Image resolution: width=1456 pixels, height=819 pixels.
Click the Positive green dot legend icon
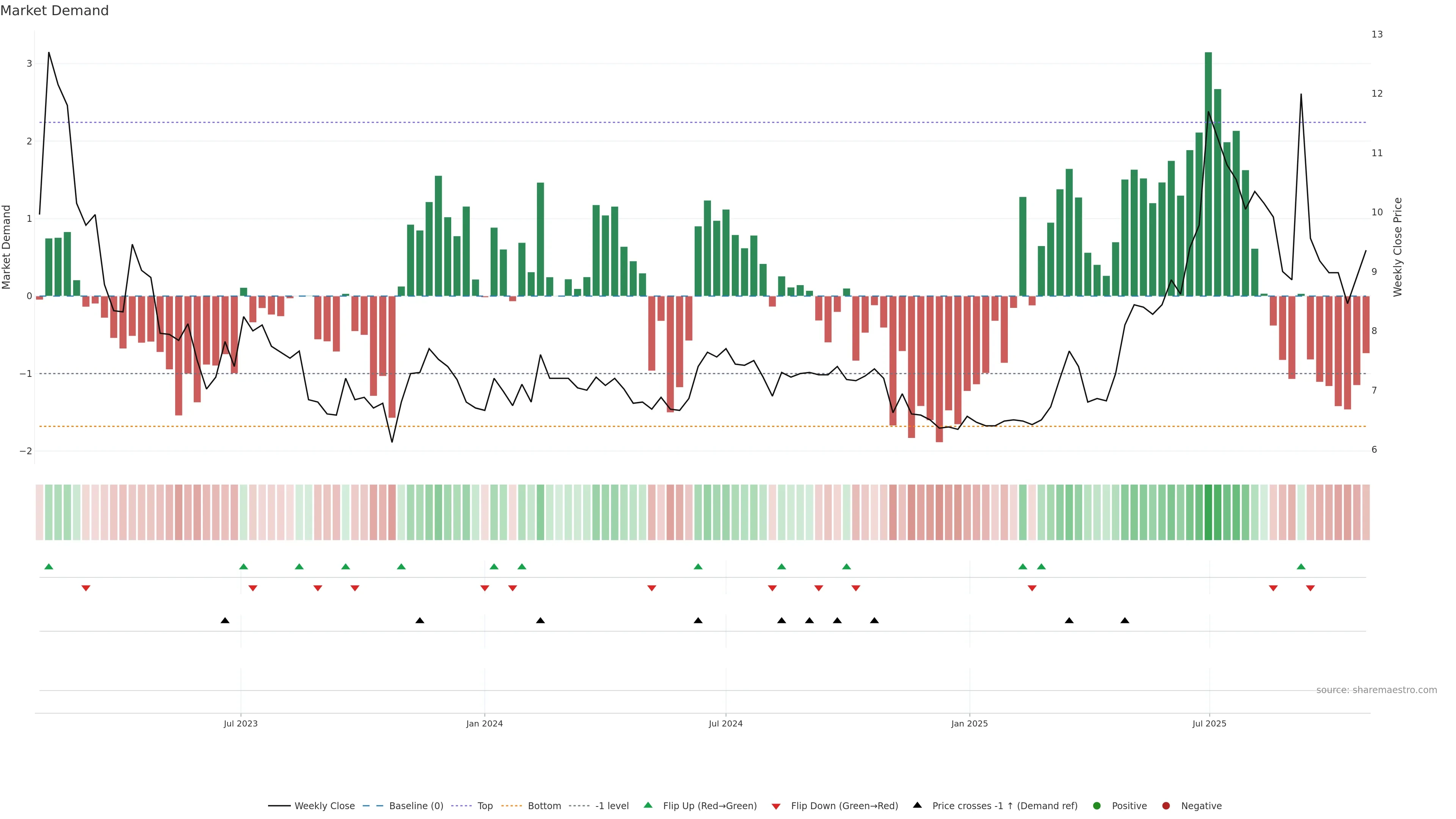click(x=1097, y=806)
